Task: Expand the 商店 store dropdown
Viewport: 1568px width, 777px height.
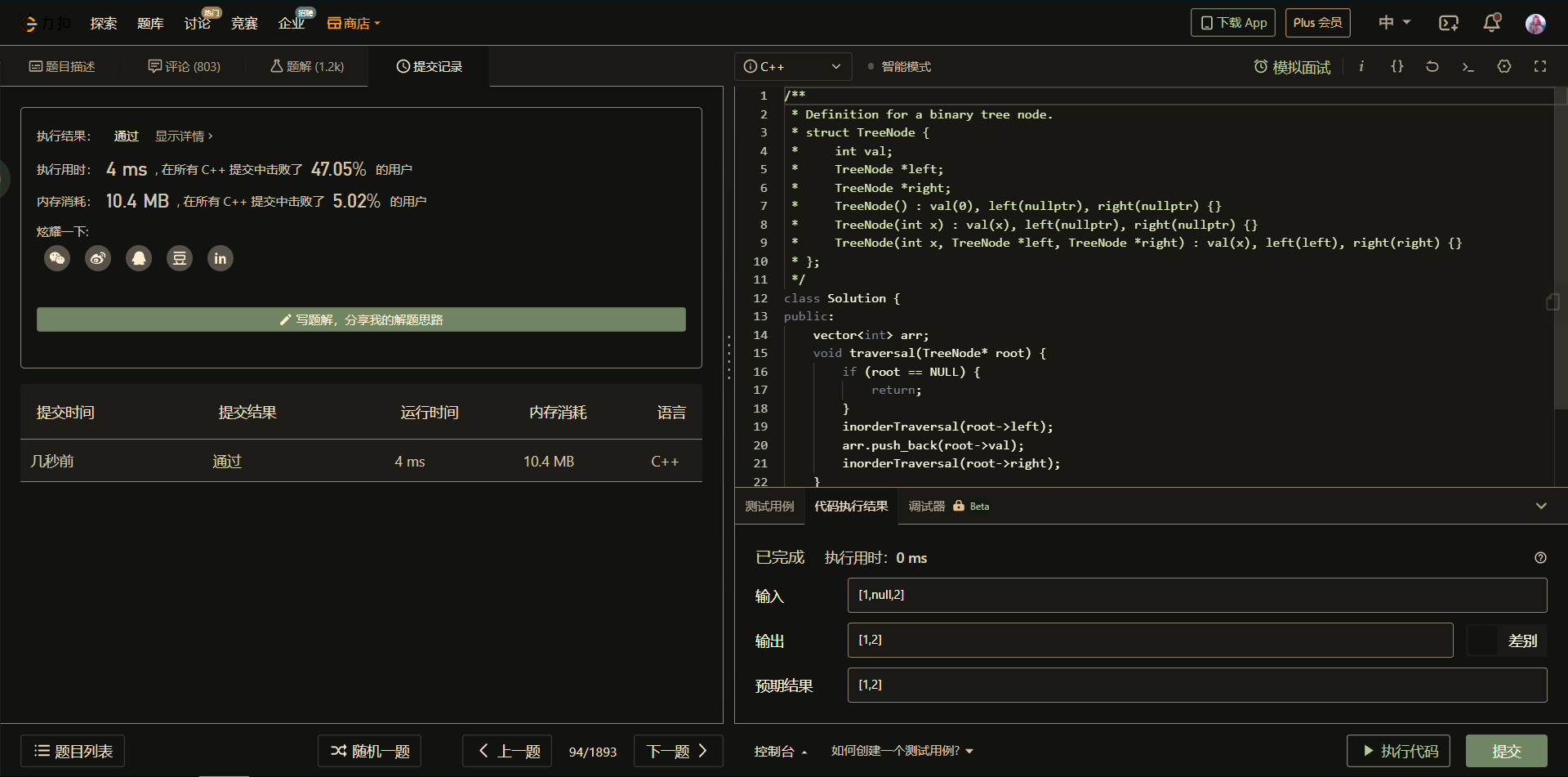Action: click(354, 23)
